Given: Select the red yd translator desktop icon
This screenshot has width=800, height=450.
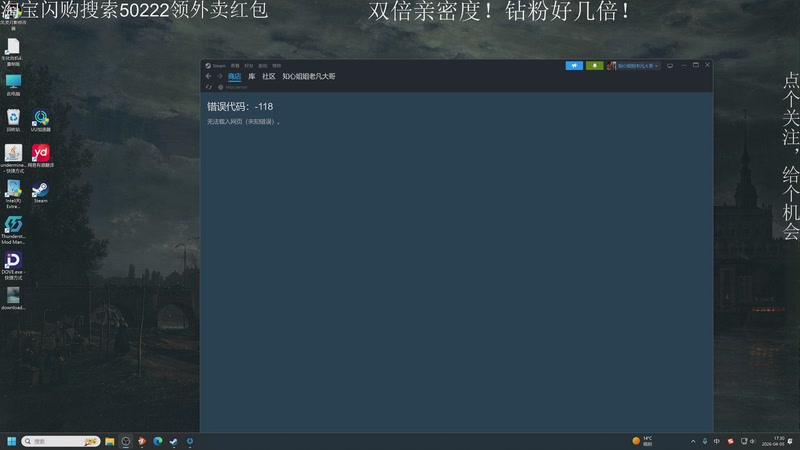Looking at the screenshot, I should click(40, 156).
